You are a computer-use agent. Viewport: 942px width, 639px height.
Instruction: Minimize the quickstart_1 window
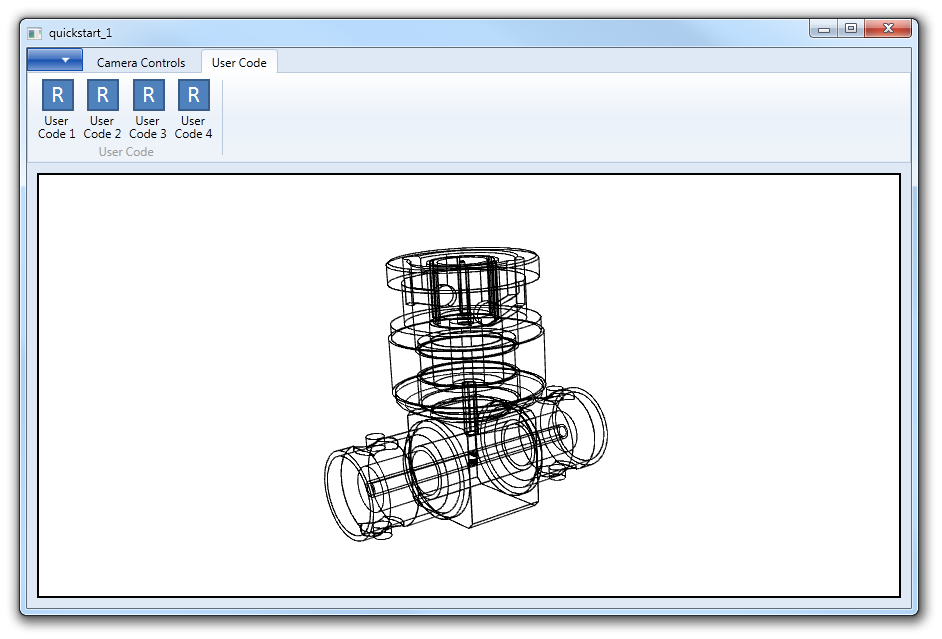824,30
